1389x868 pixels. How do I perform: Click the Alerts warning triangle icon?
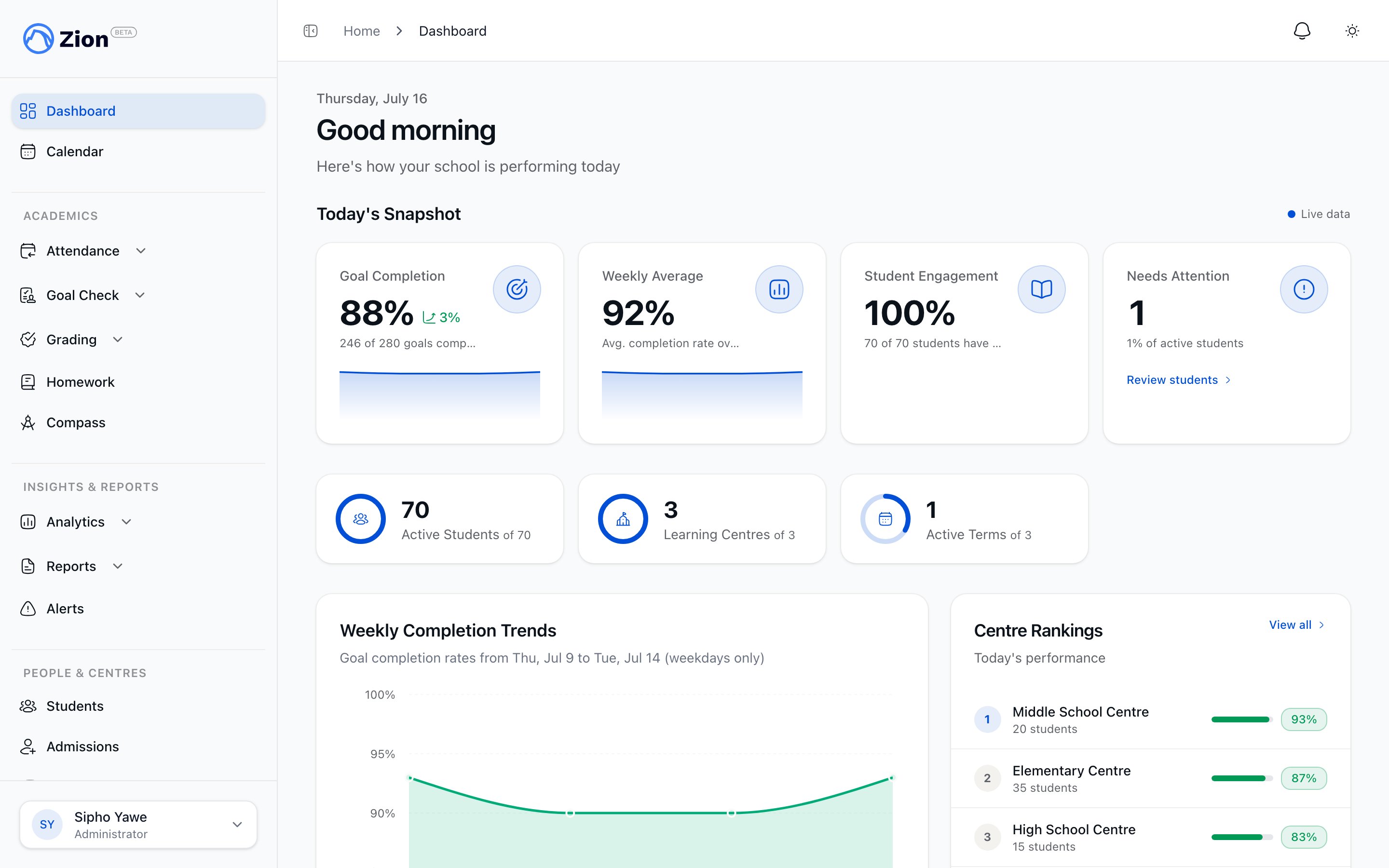point(28,609)
